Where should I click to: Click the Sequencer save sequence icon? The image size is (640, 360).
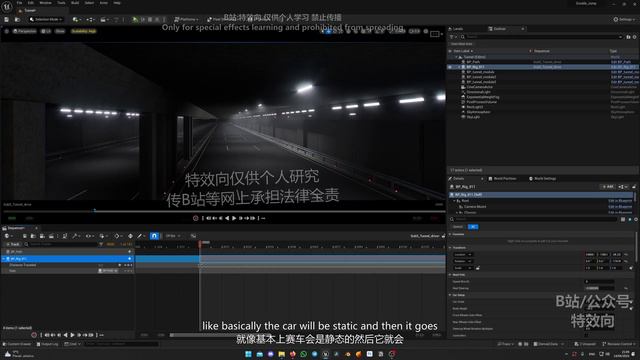[x=24, y=236]
